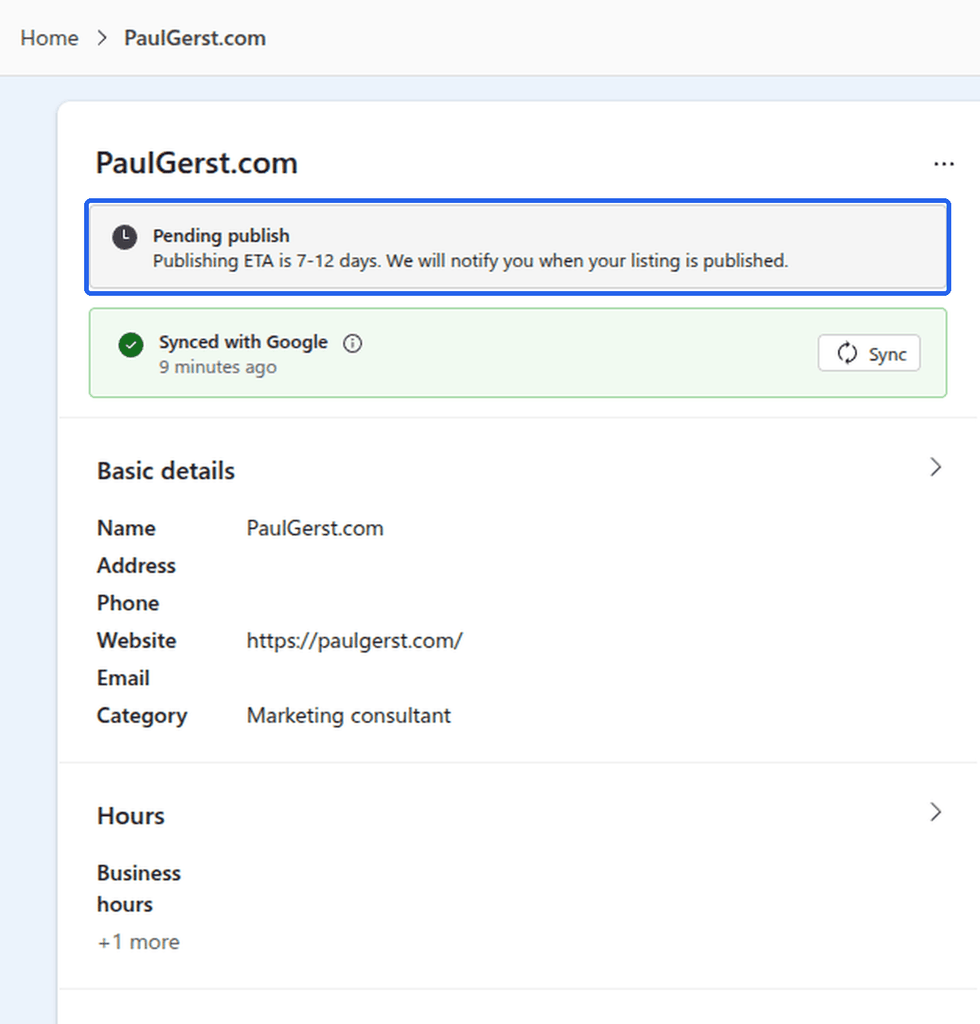
Task: Click the 9 minutes ago timestamp
Action: tap(218, 367)
